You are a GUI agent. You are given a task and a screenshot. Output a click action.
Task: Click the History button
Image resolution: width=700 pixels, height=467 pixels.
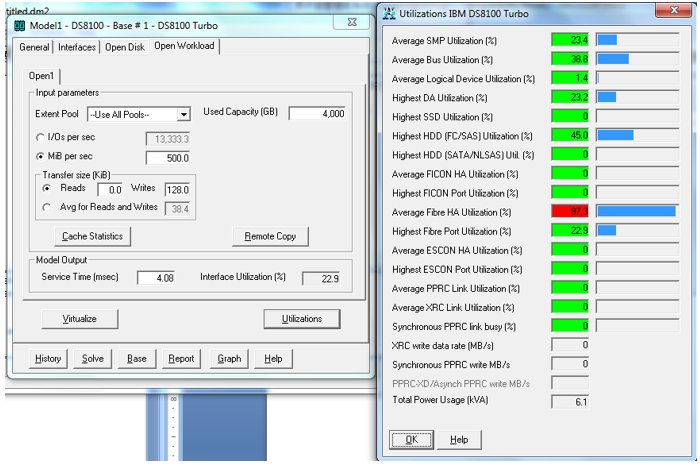(48, 359)
